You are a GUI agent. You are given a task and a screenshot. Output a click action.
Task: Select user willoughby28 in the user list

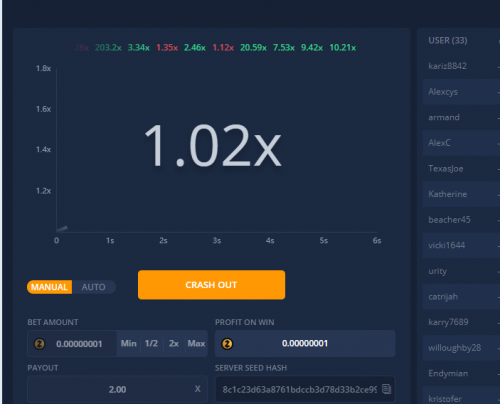pos(455,348)
